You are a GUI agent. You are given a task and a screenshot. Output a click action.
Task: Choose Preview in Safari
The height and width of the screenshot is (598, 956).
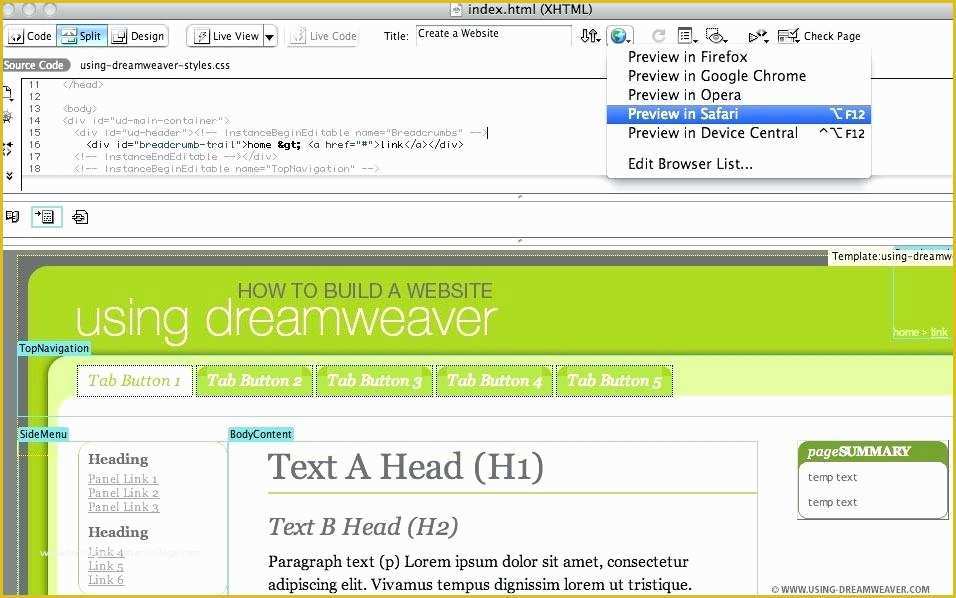[x=738, y=114]
